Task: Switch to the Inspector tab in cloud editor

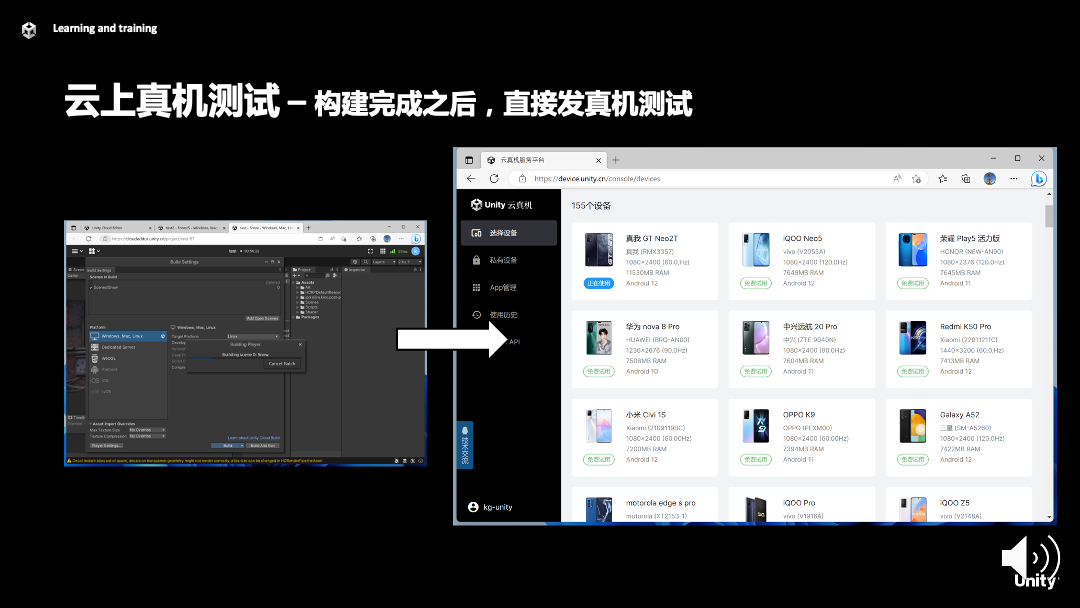Action: (355, 270)
